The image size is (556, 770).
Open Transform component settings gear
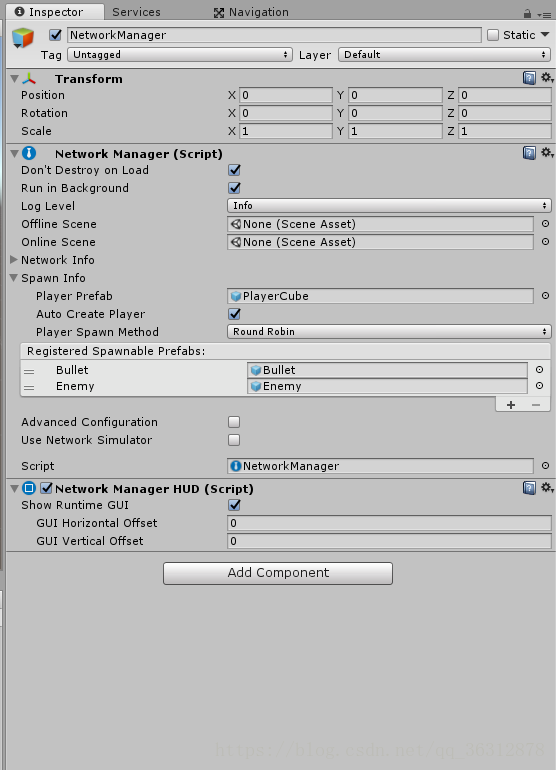tap(547, 78)
